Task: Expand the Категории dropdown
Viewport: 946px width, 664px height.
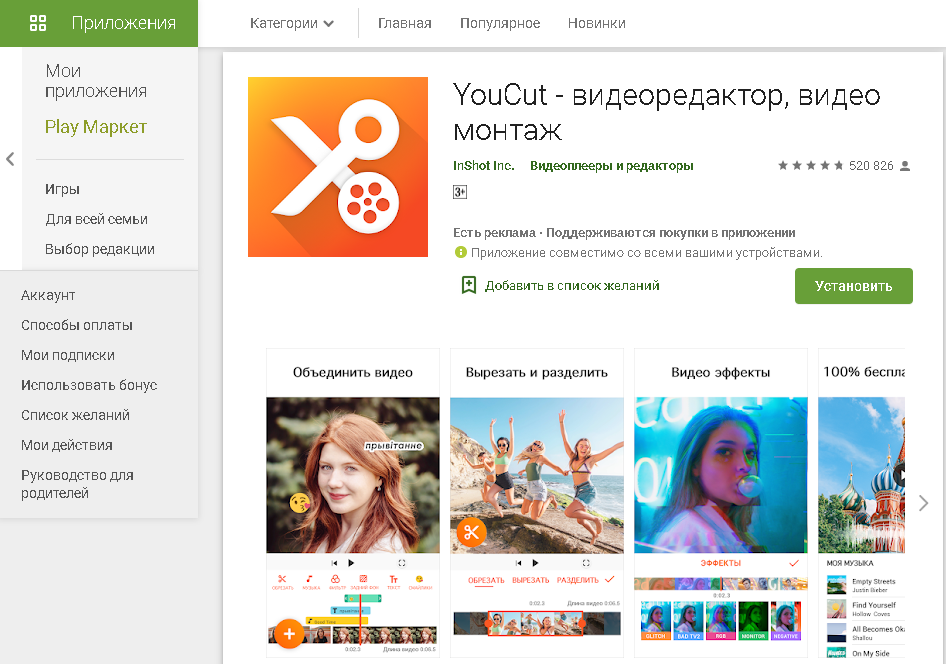Action: pos(292,24)
